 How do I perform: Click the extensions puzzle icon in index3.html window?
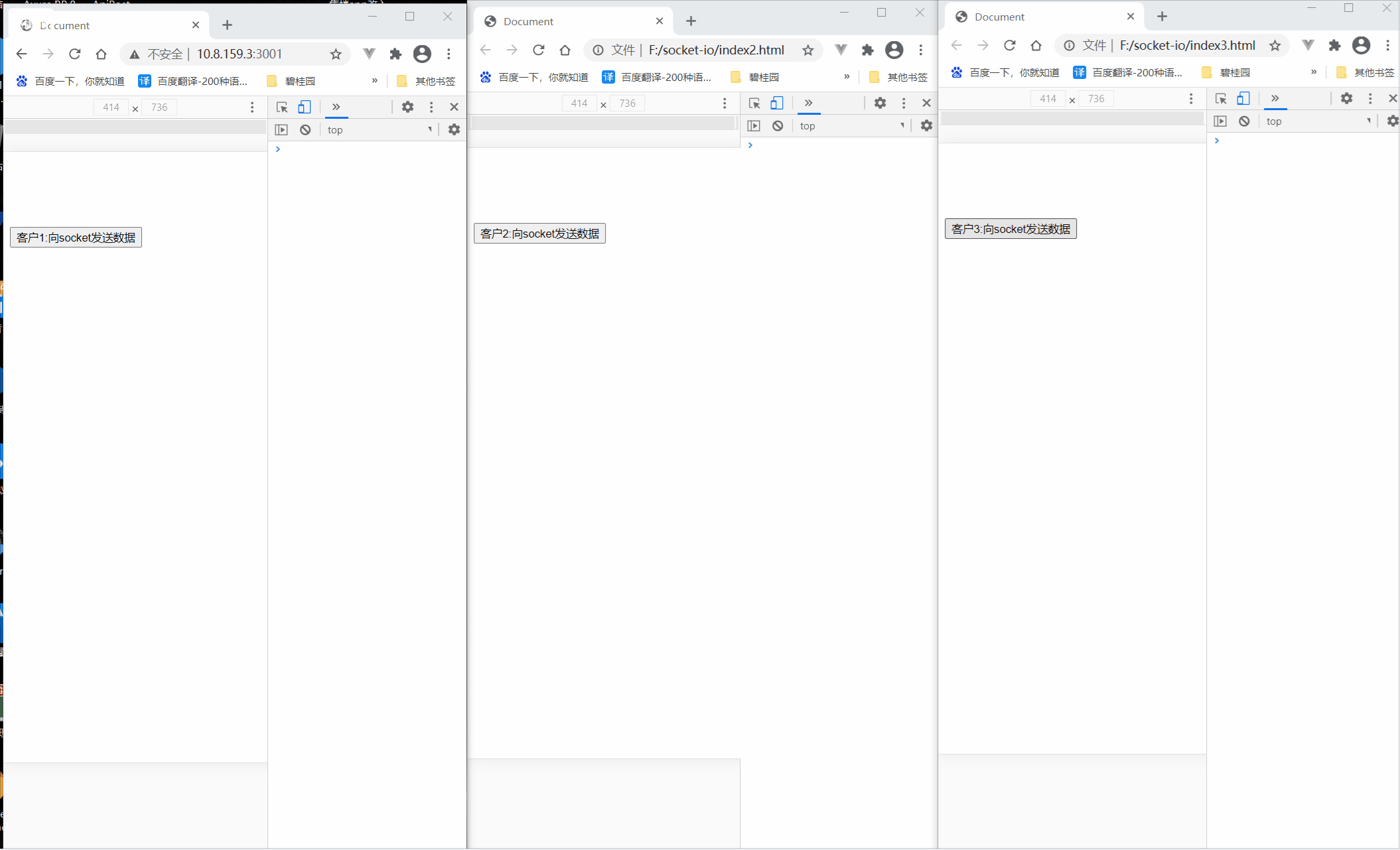(1334, 45)
